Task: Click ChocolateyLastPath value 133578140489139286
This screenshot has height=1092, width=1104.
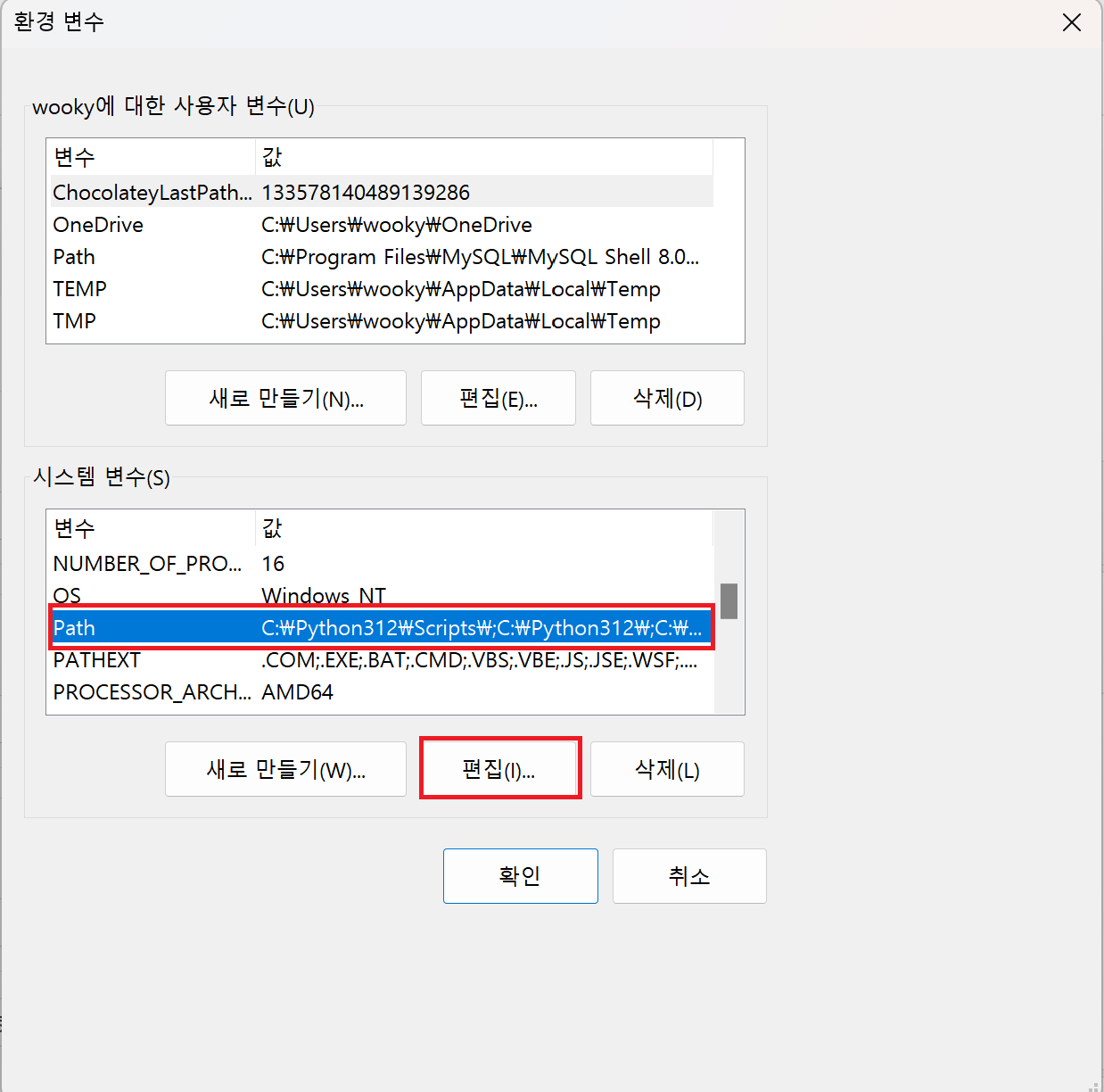Action: tap(366, 192)
